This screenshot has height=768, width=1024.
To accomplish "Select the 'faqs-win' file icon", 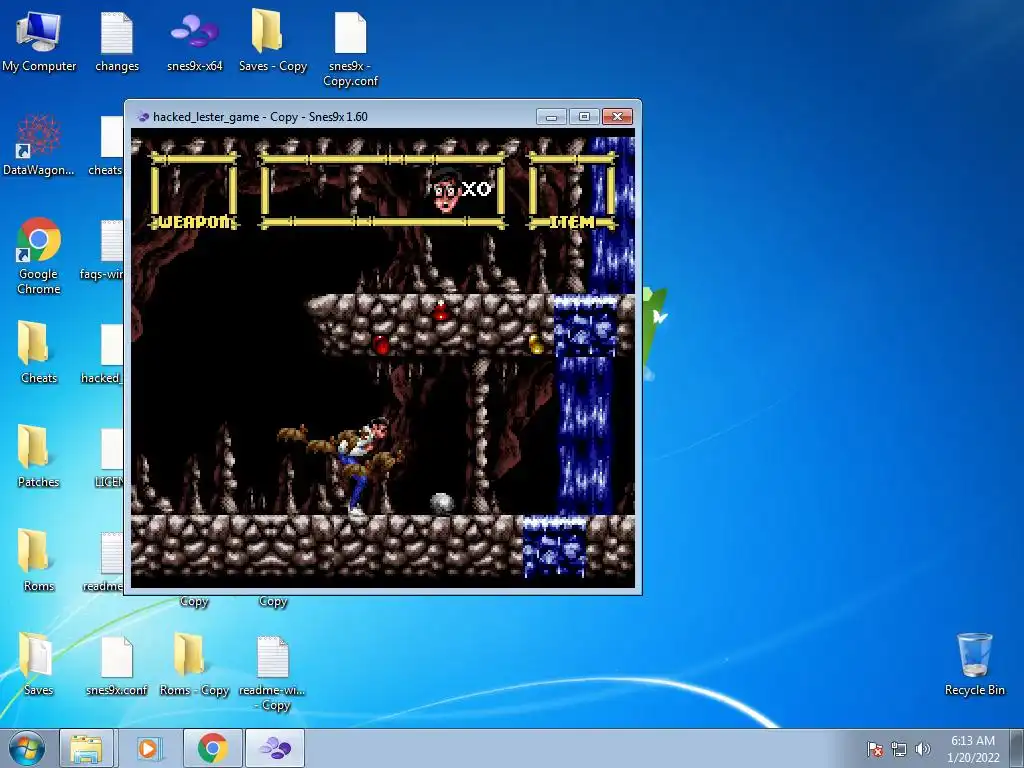I will coord(104,249).
